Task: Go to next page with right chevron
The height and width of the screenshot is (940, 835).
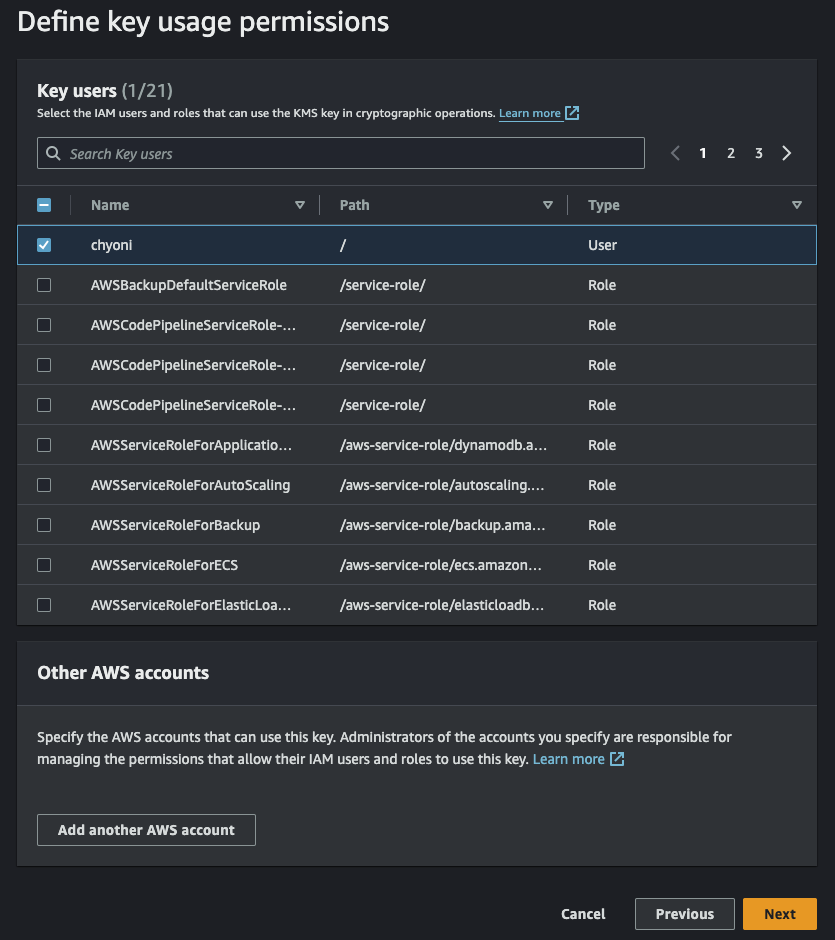Action: coord(786,153)
